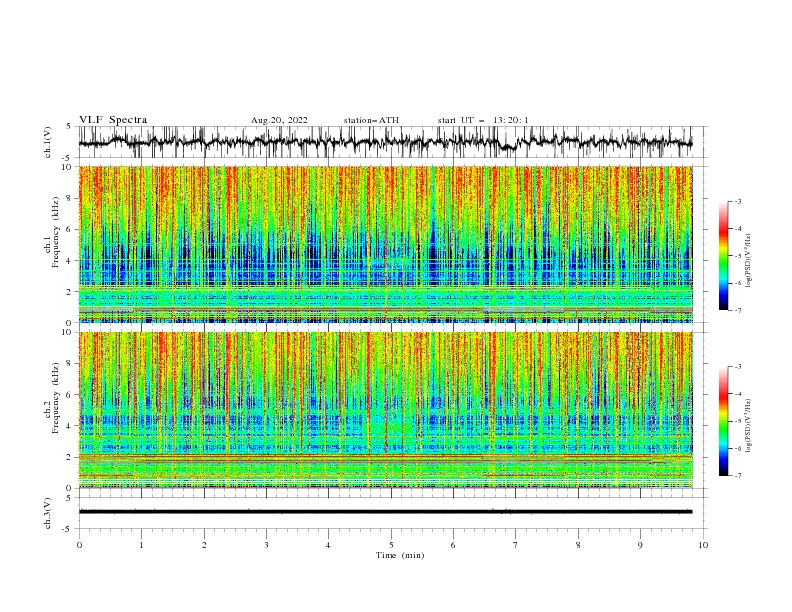
Task: Click the time axis tick label '4'
Action: 329,545
